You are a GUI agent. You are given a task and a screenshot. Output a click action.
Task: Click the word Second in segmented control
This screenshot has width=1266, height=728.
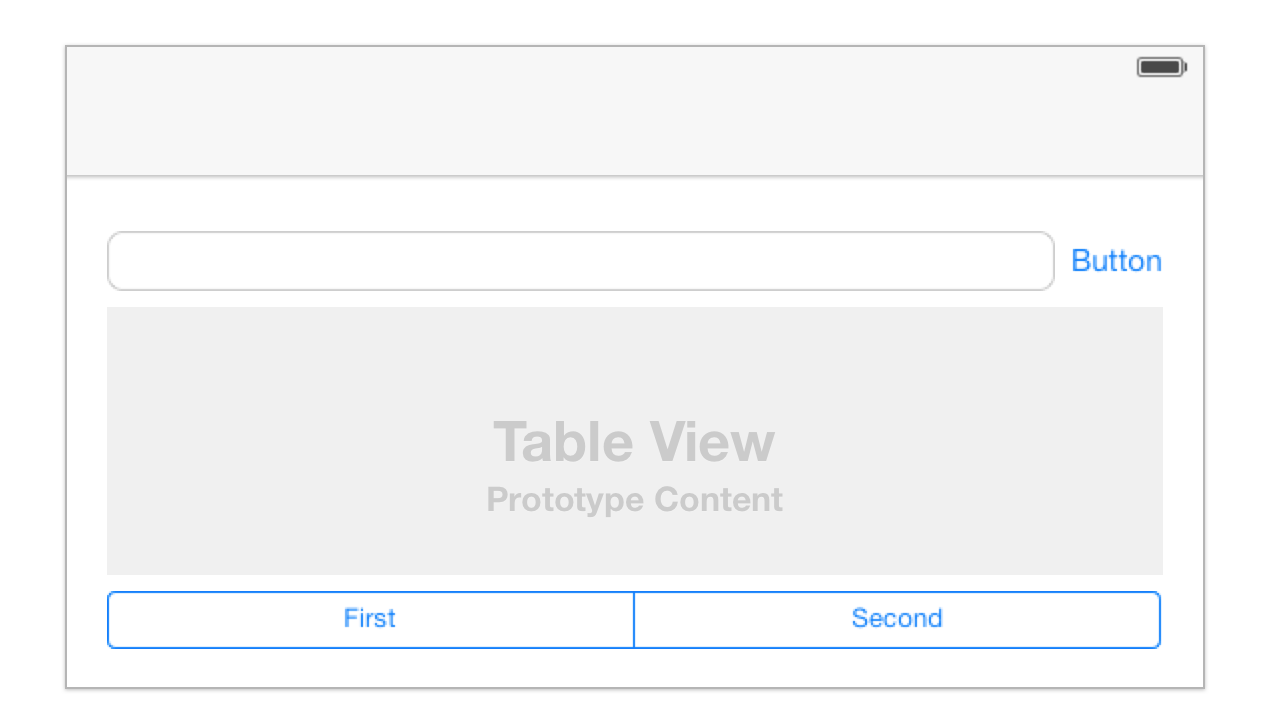(897, 619)
